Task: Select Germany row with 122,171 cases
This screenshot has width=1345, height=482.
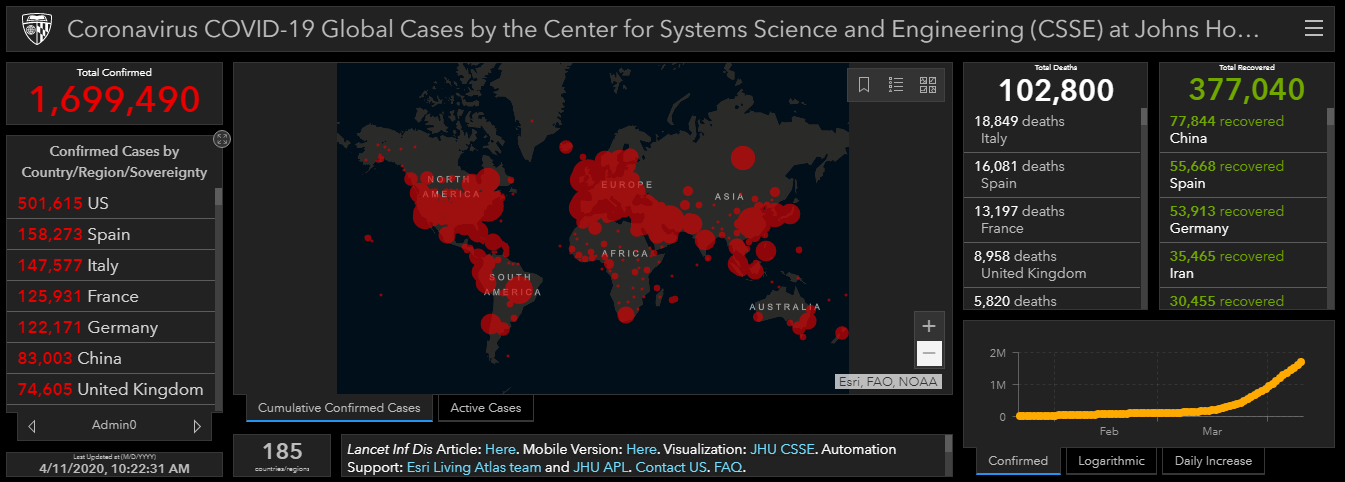Action: click(x=110, y=327)
